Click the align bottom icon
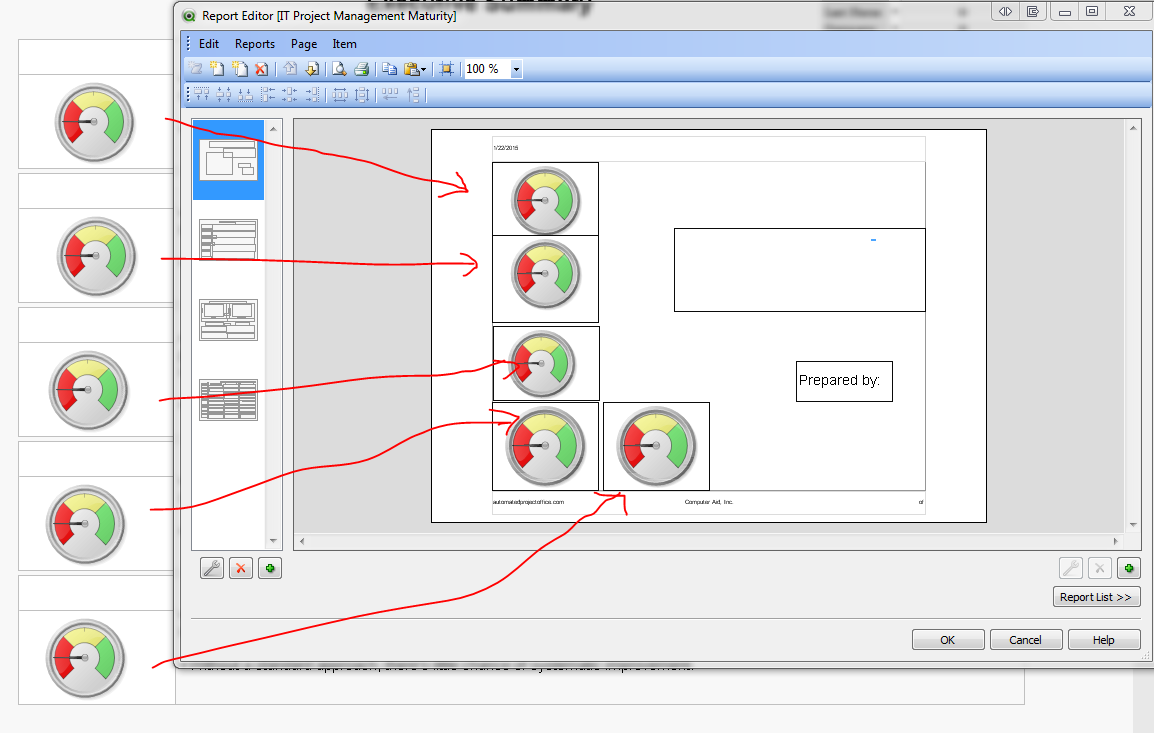 pos(245,94)
